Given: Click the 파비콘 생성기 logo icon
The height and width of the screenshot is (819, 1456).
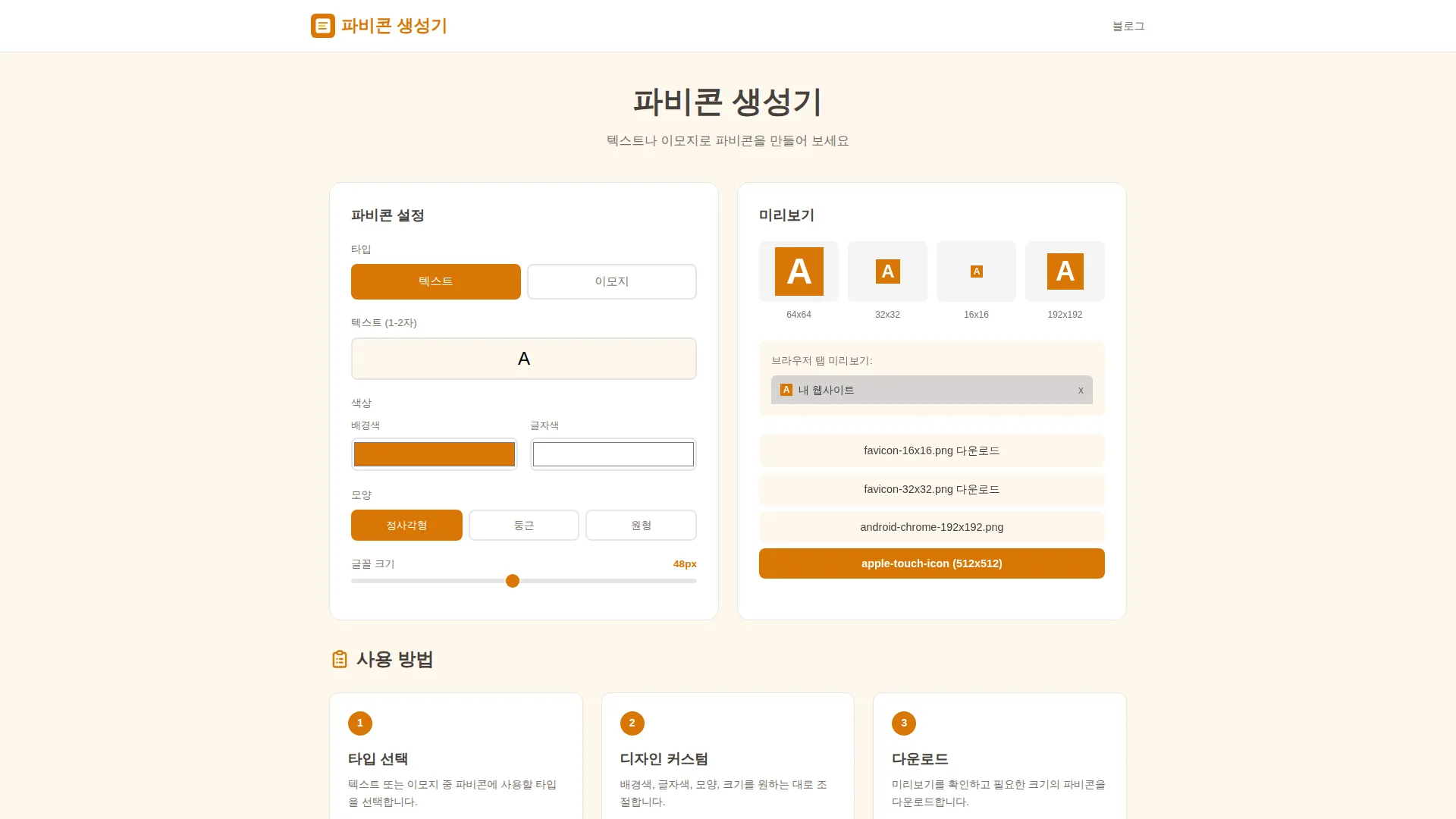Looking at the screenshot, I should click(322, 26).
